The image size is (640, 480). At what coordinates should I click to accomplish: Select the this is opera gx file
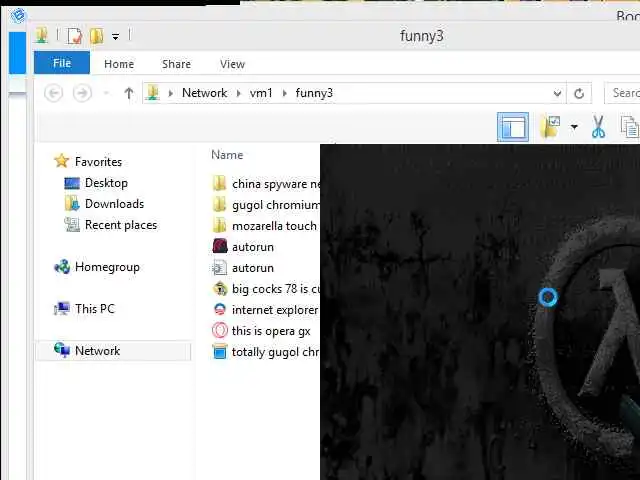[x=262, y=331]
